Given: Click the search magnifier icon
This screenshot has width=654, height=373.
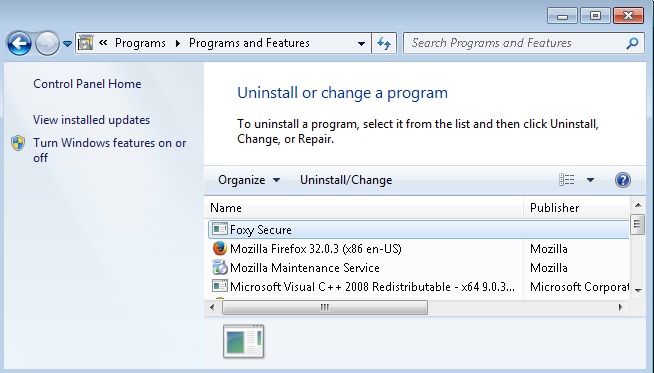Looking at the screenshot, I should [632, 43].
